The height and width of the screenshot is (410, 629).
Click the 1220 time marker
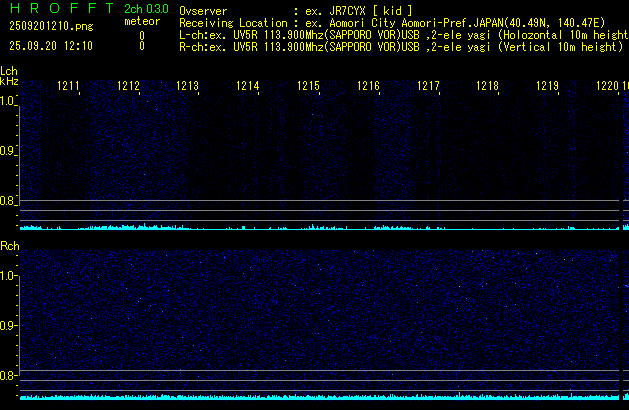[x=607, y=87]
